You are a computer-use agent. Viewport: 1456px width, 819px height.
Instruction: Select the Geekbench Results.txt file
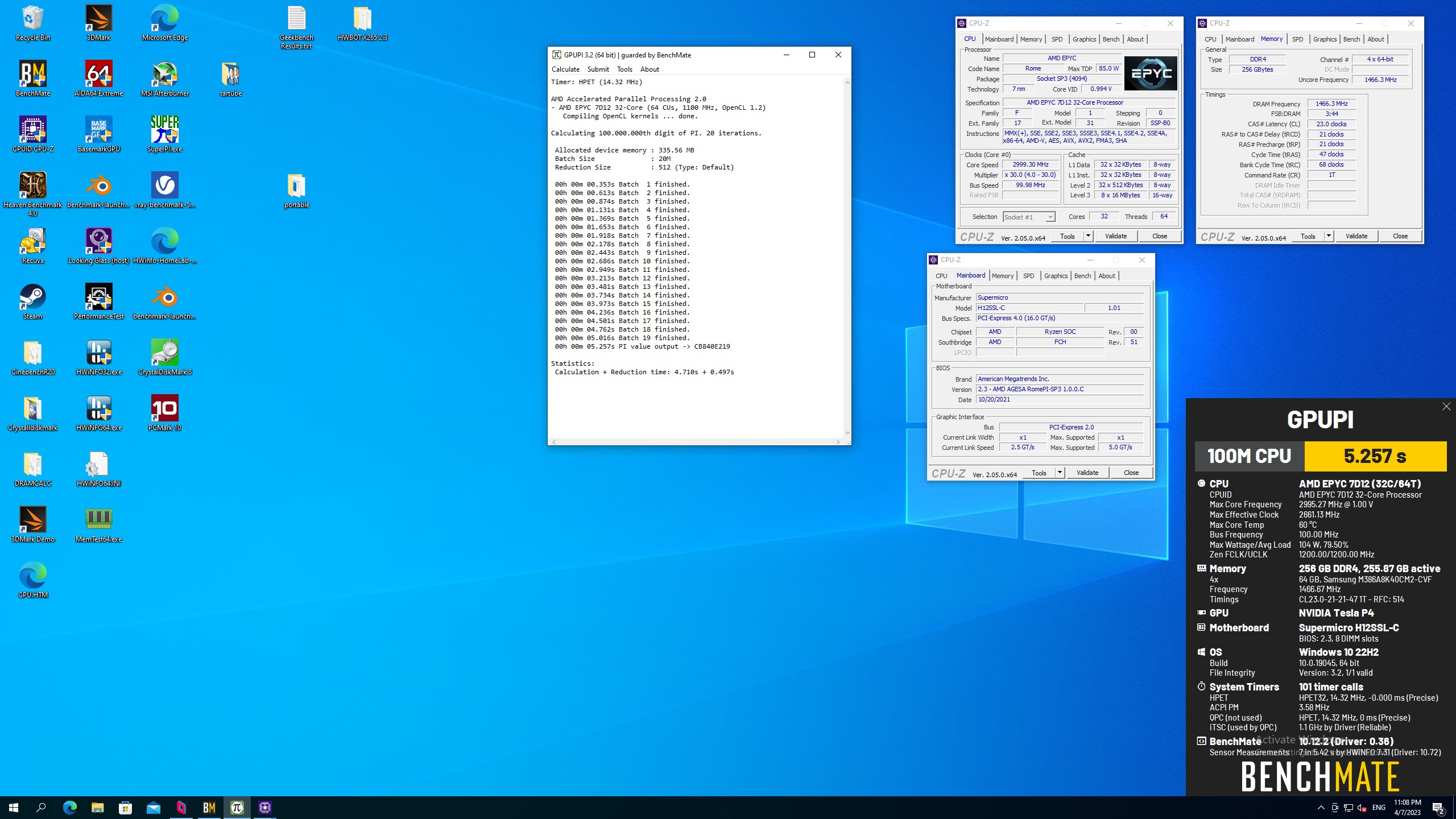coord(296,27)
